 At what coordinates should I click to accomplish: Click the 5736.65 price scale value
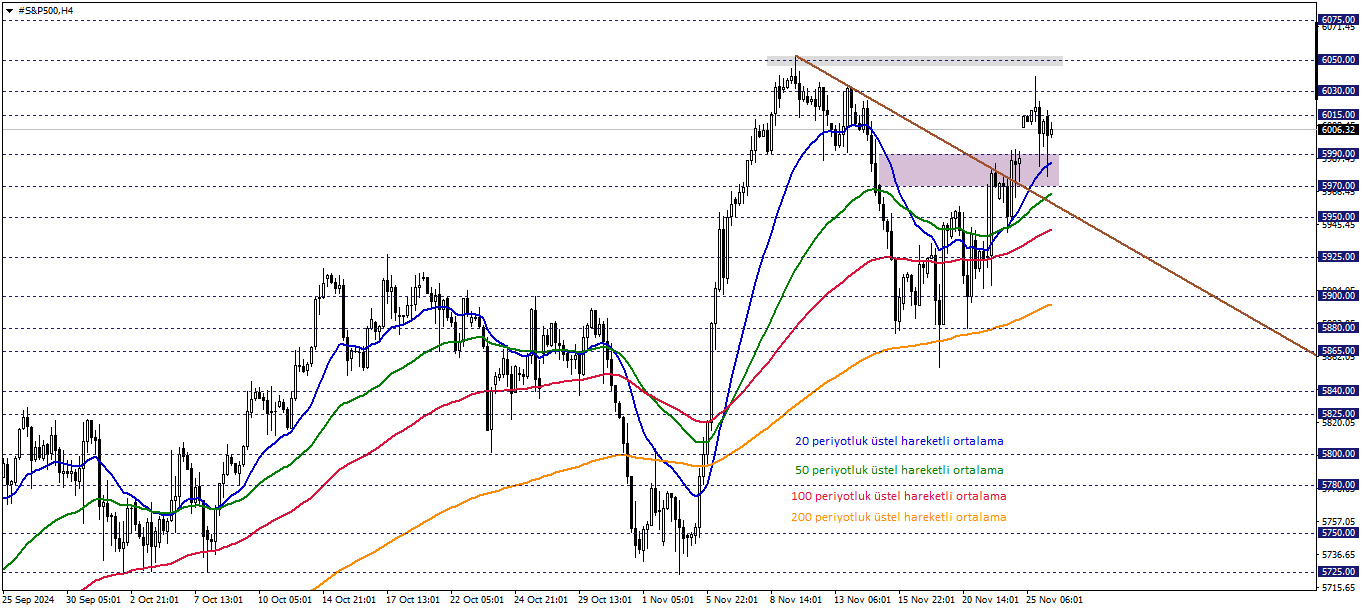[1338, 555]
